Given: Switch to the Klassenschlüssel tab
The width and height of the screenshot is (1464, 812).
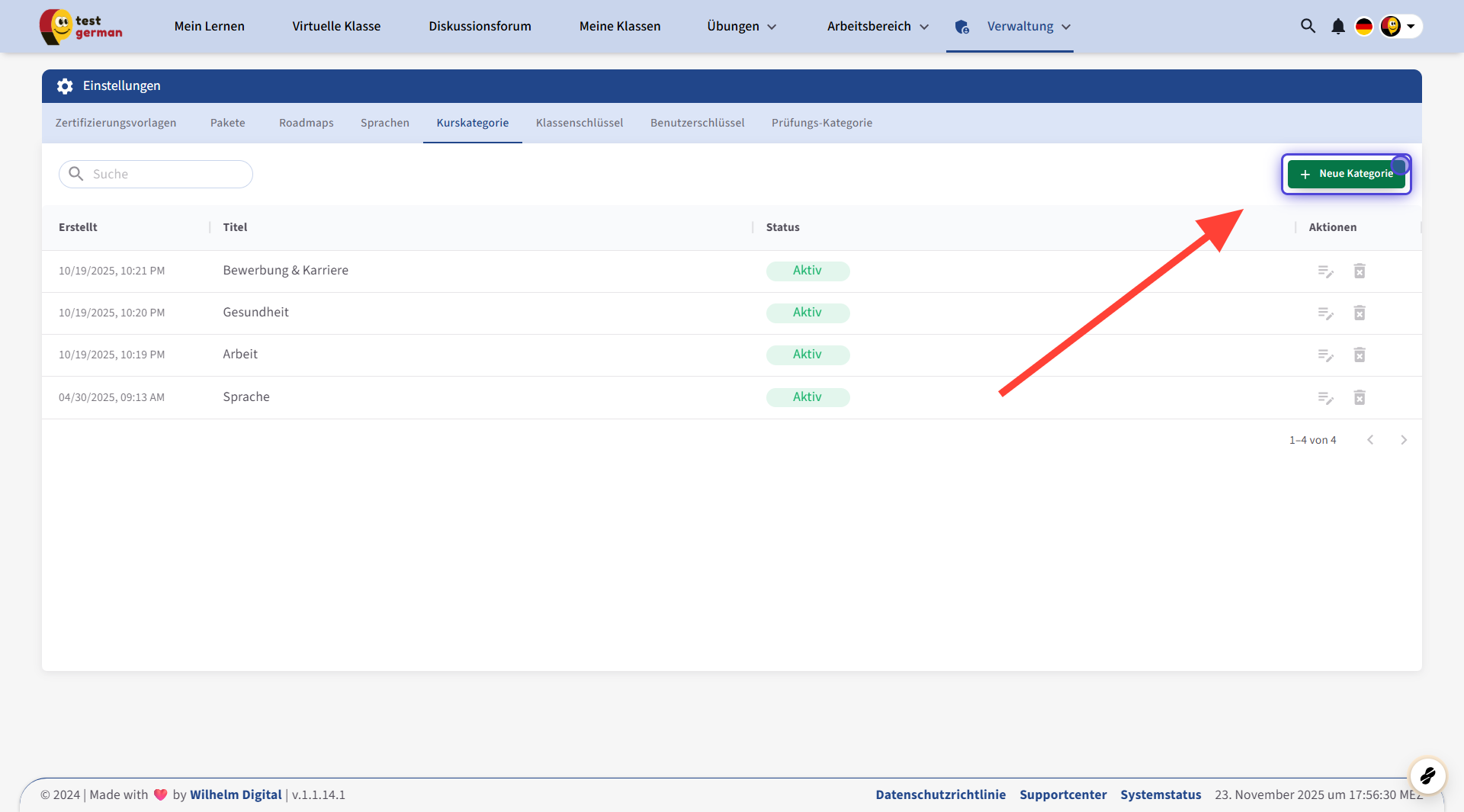Looking at the screenshot, I should (579, 123).
